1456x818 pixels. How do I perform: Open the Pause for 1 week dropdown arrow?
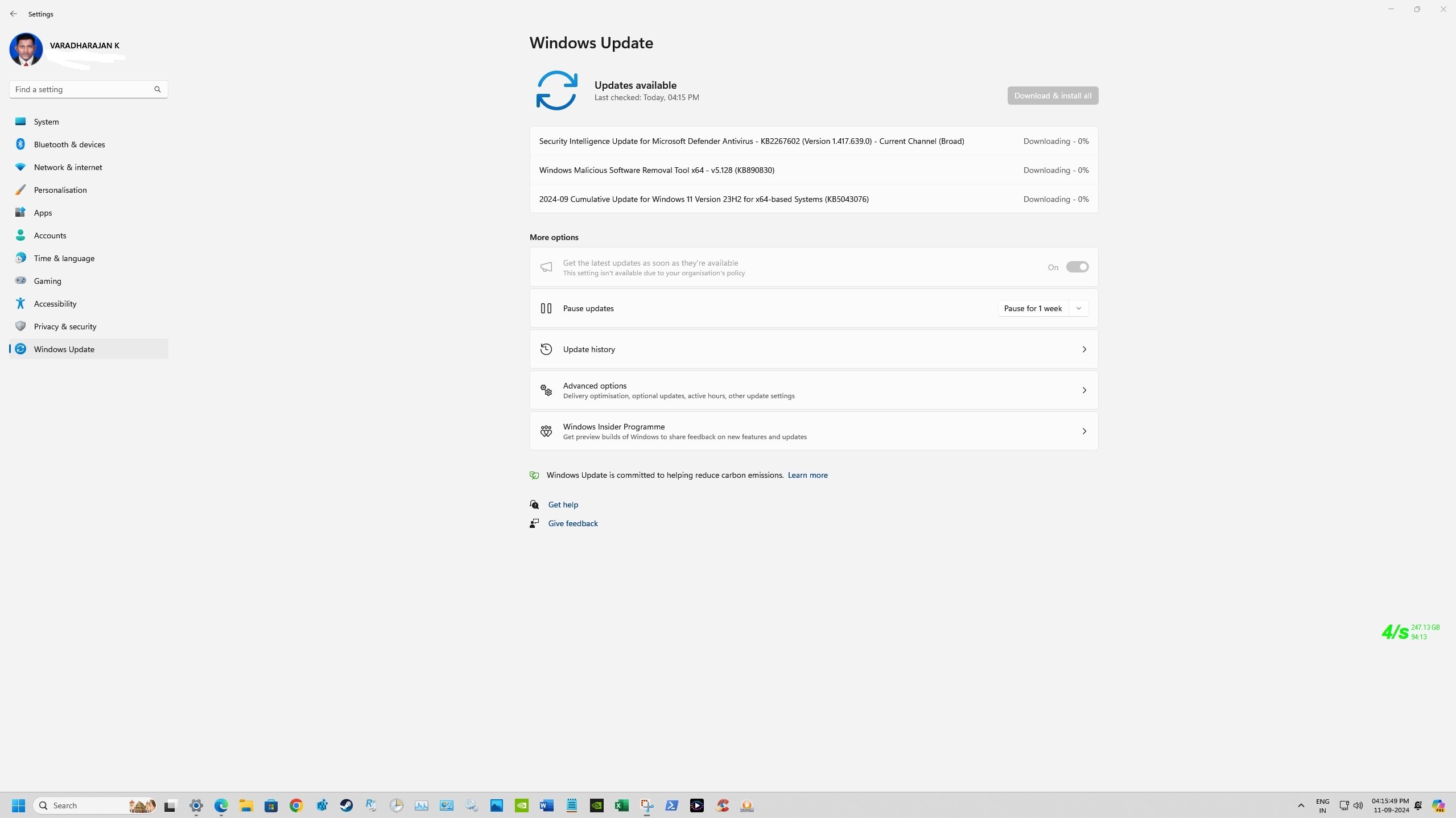point(1078,308)
